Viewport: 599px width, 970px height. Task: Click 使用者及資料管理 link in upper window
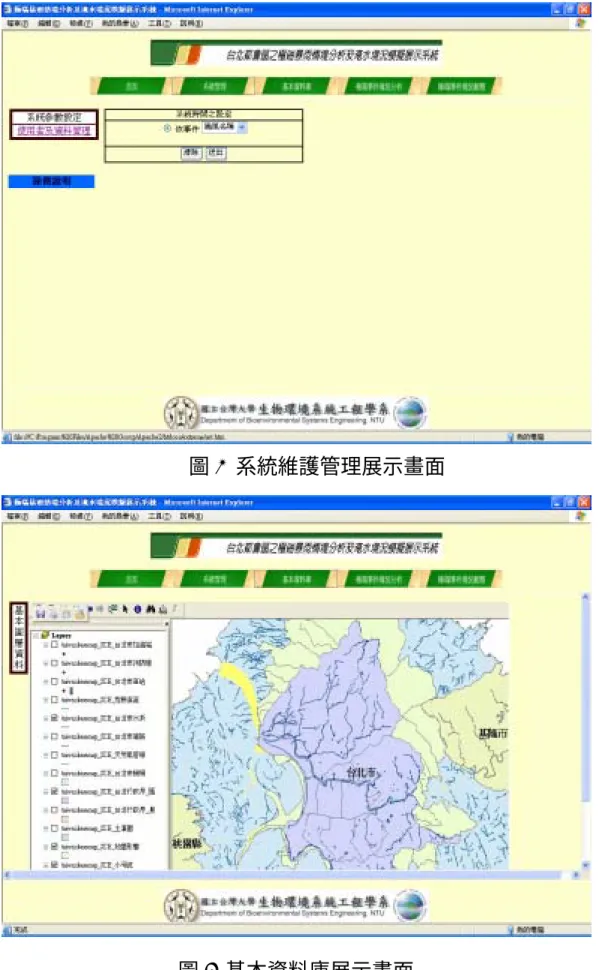[x=54, y=131]
